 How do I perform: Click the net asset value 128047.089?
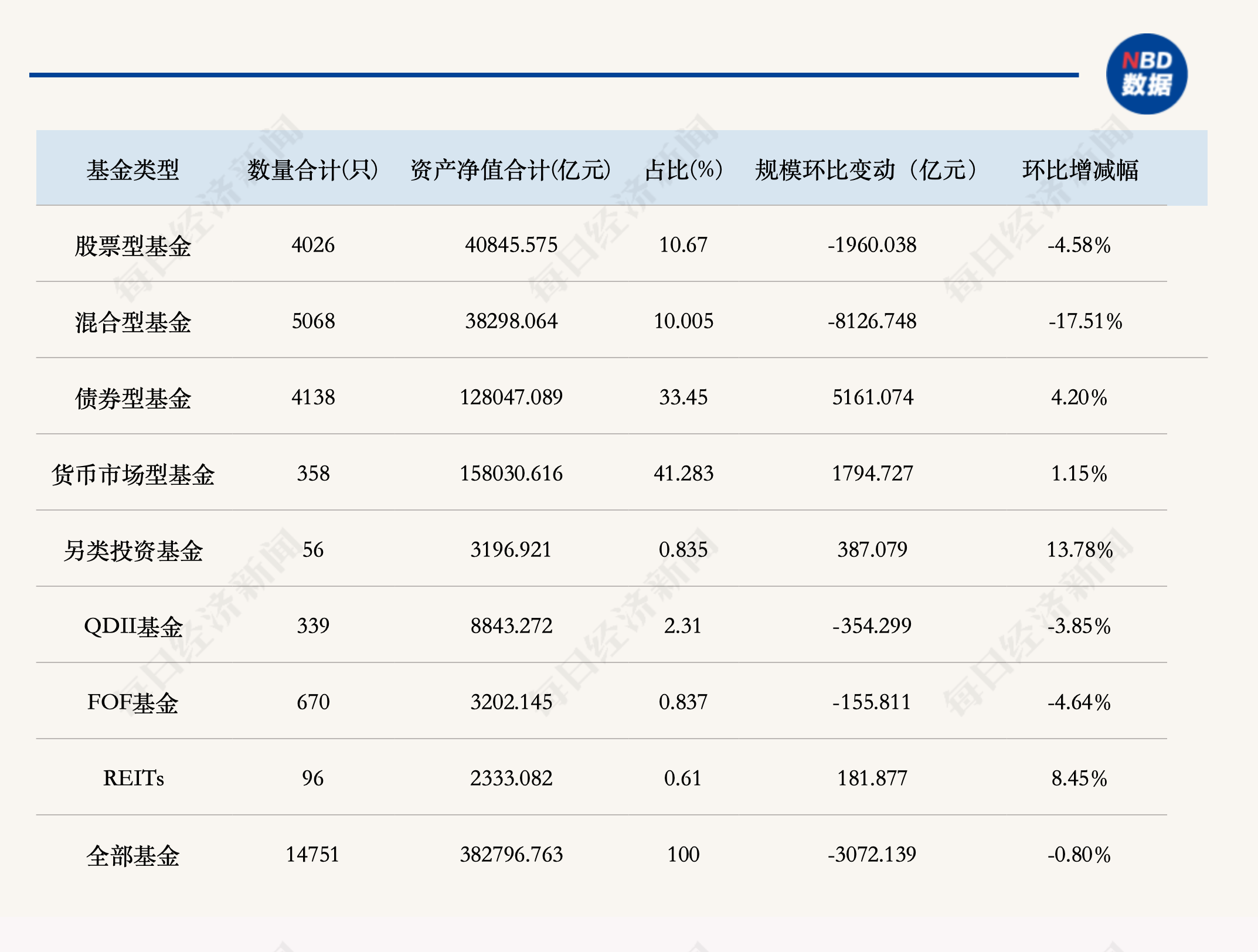pos(511,397)
